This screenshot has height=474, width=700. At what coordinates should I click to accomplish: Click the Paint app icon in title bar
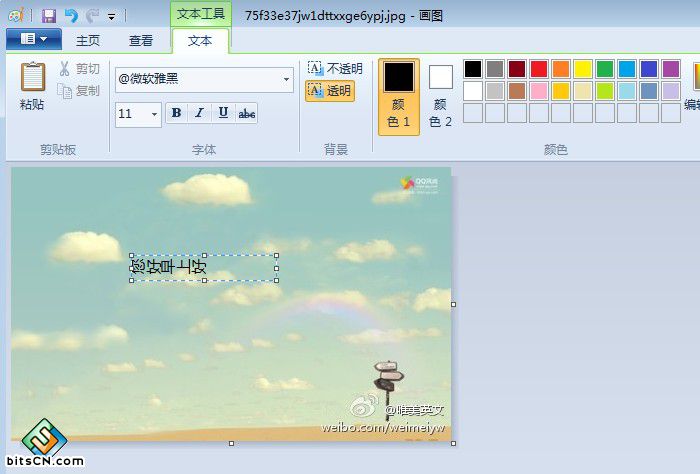tap(16, 16)
